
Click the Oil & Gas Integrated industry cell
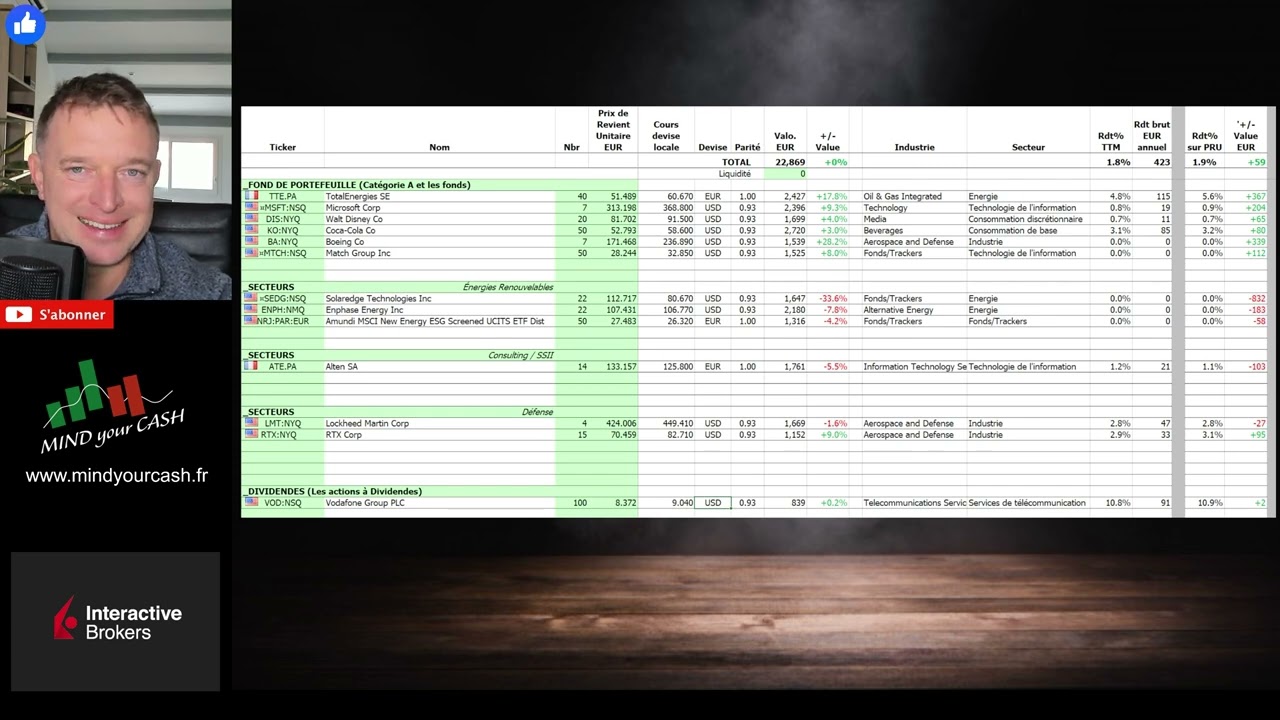[x=903, y=196]
